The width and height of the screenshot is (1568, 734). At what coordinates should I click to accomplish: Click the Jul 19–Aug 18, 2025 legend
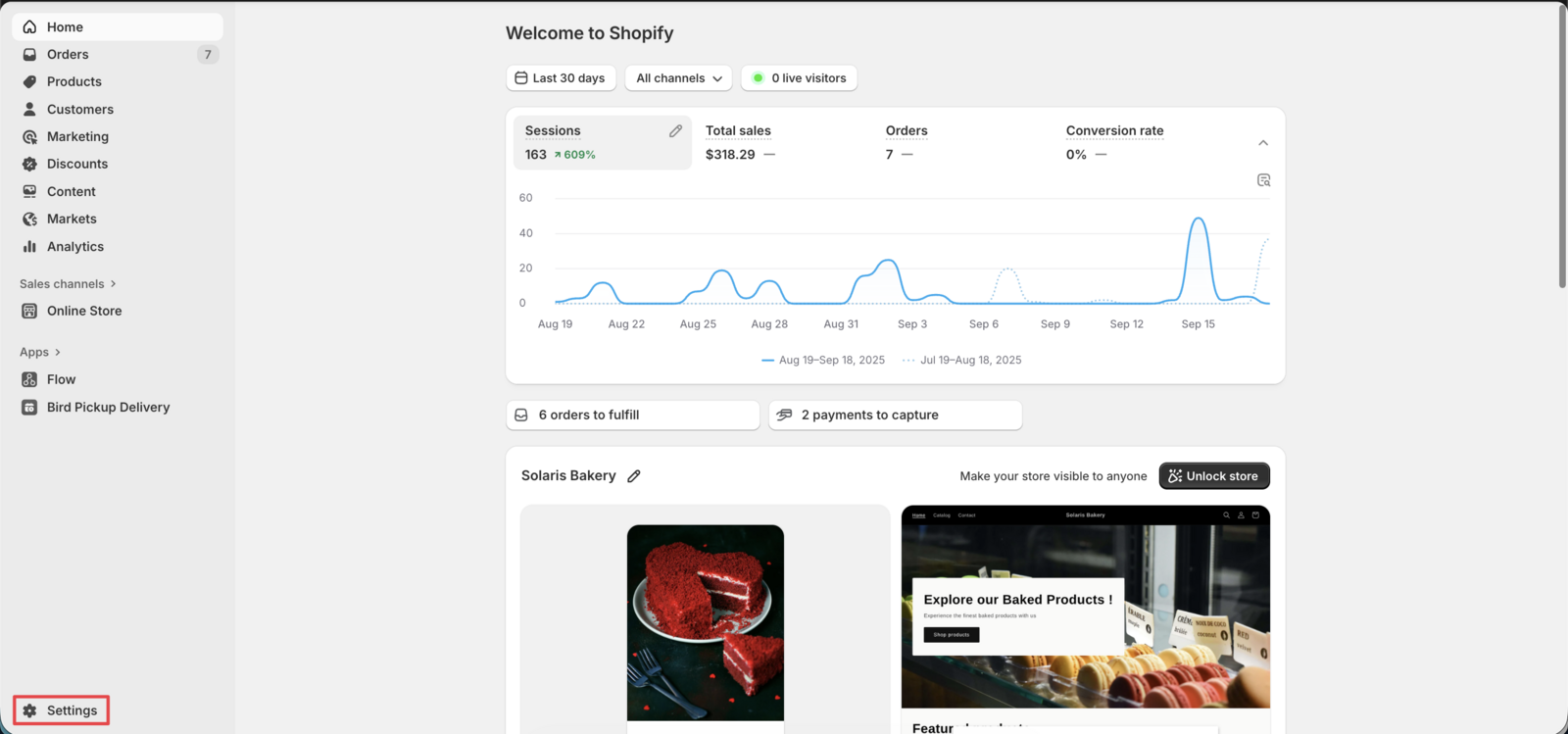(962, 361)
